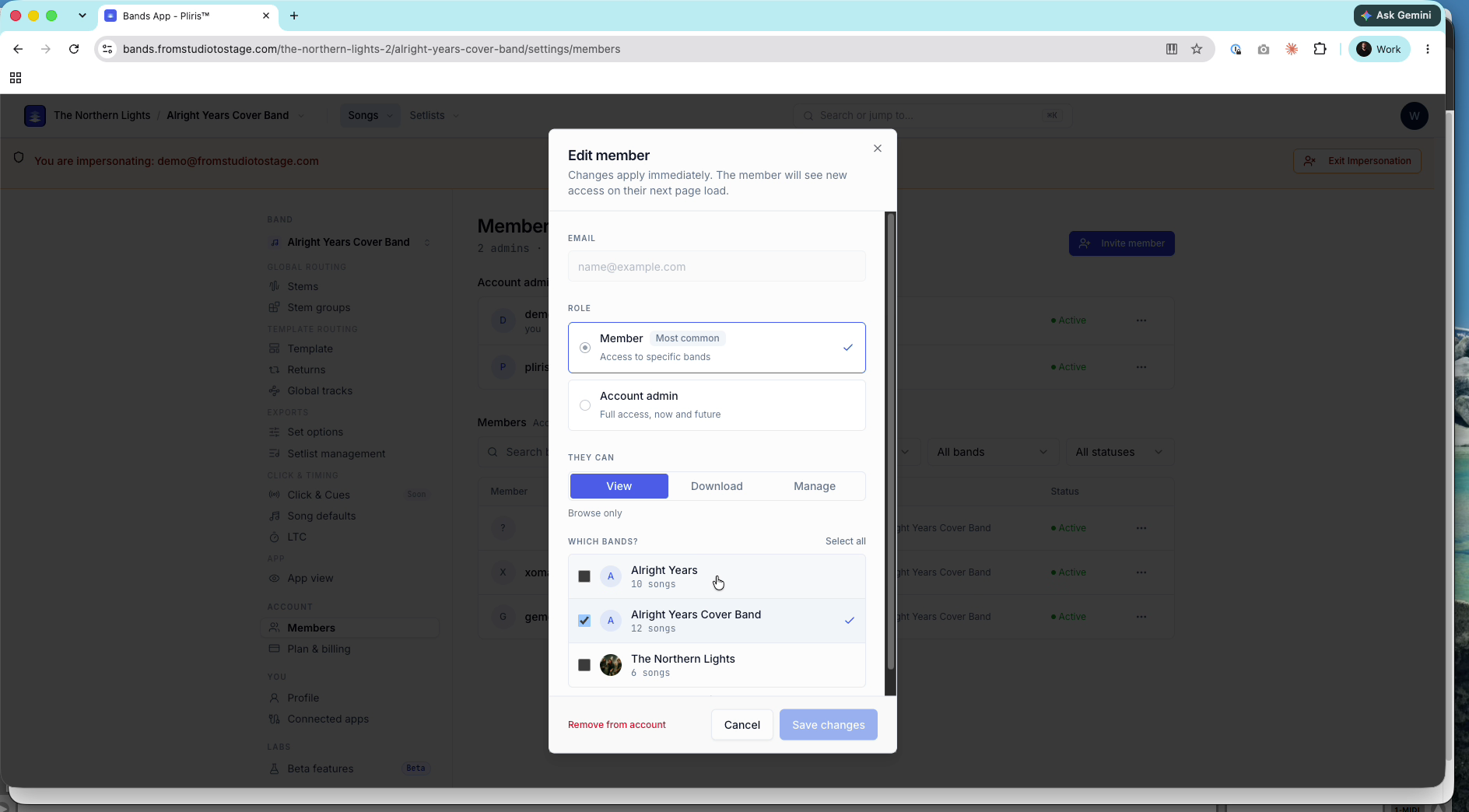Image resolution: width=1469 pixels, height=812 pixels.
Task: Open Song defaults in sidebar
Action: [321, 516]
